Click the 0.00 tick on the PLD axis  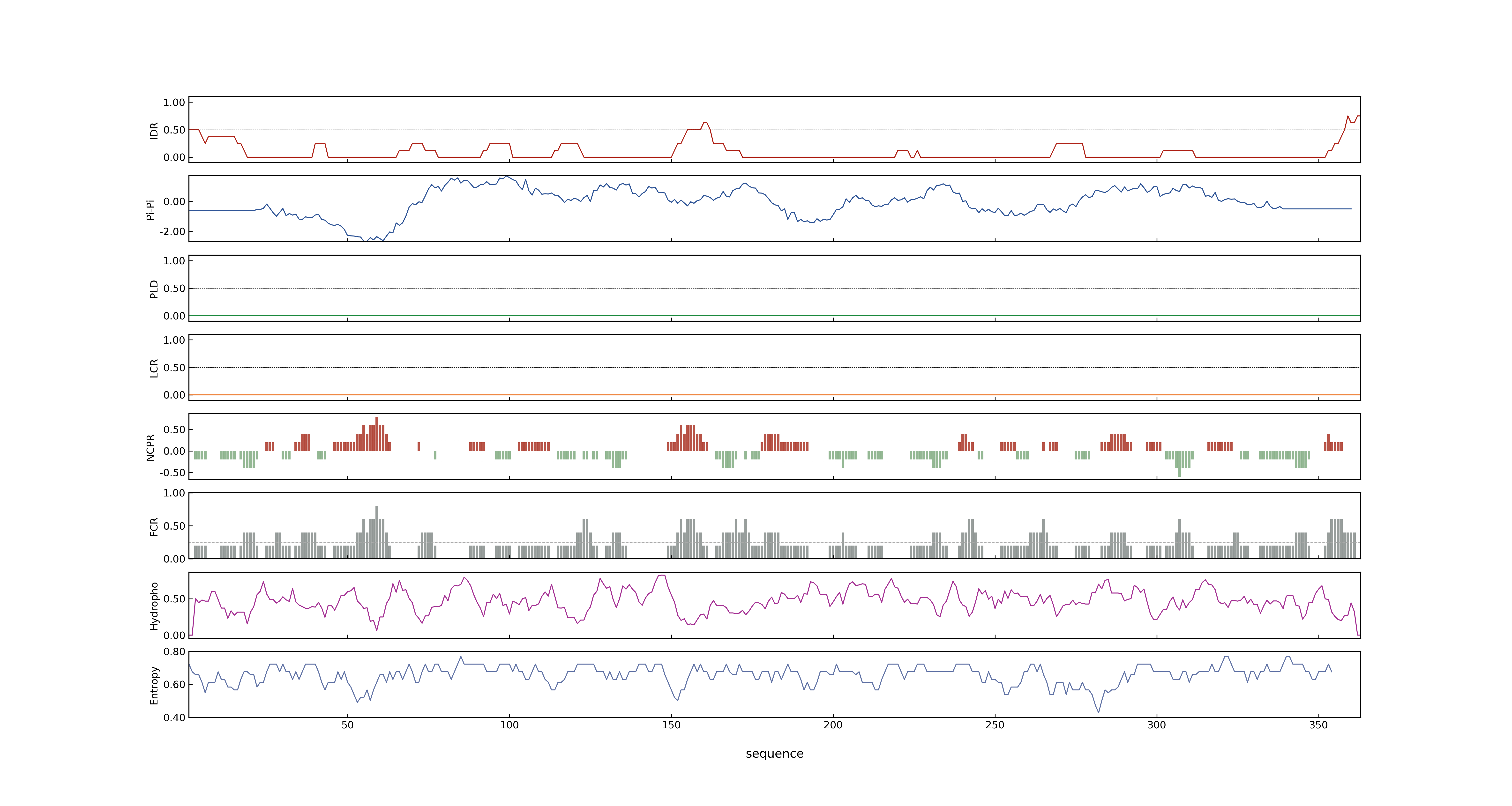click(174, 316)
